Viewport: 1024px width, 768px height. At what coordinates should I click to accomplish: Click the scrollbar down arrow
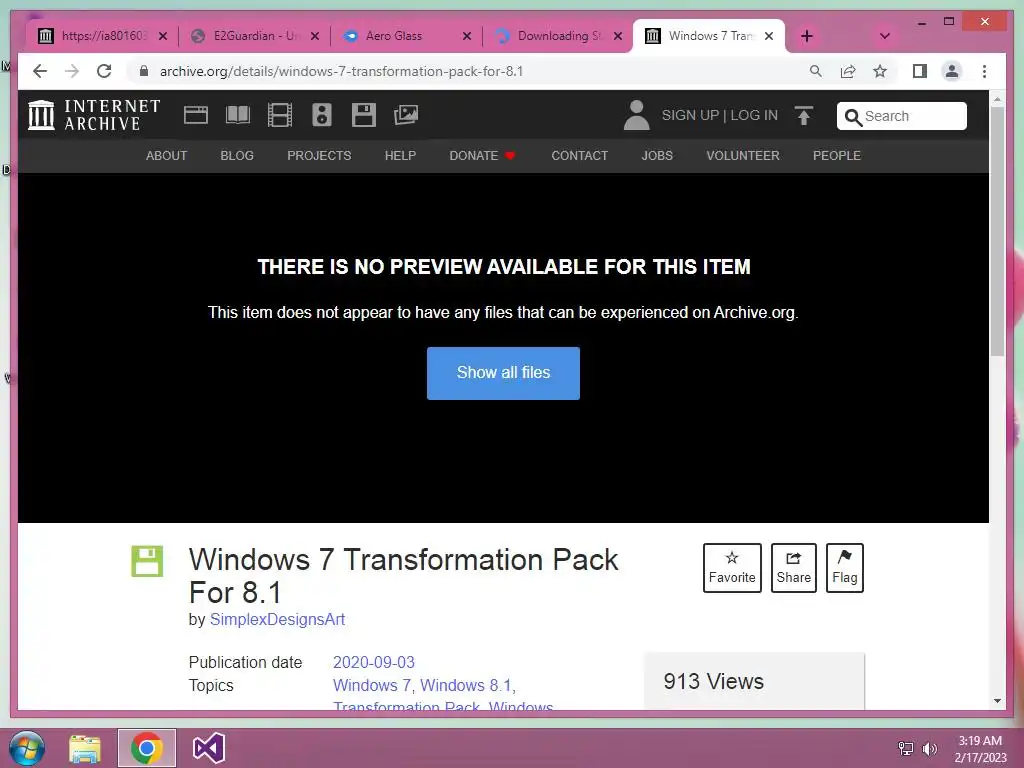tap(997, 701)
